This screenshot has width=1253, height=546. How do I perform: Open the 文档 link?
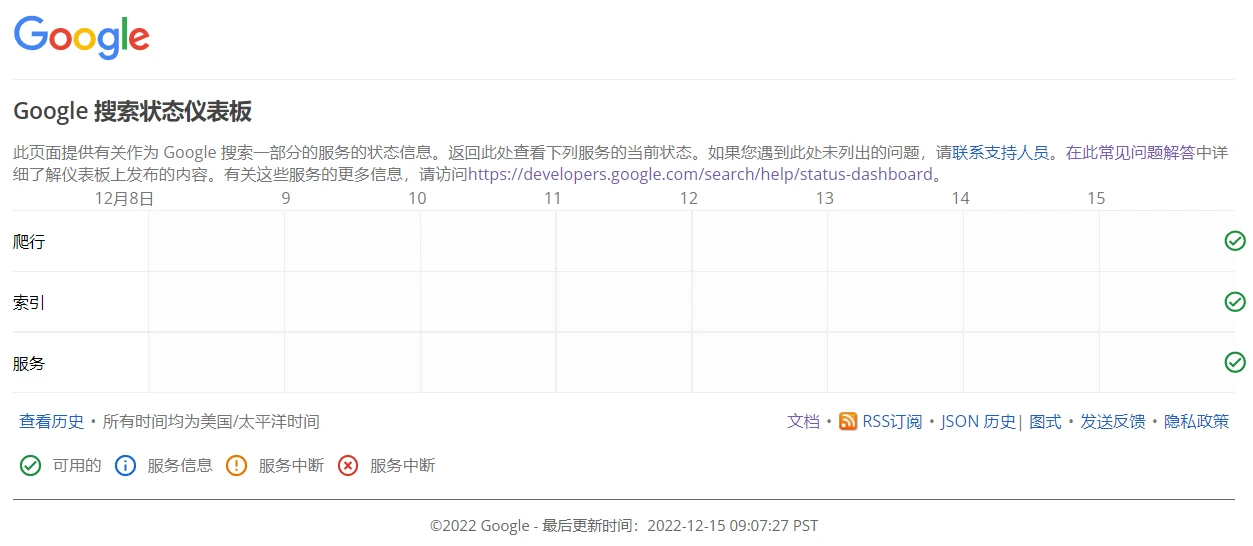point(803,422)
